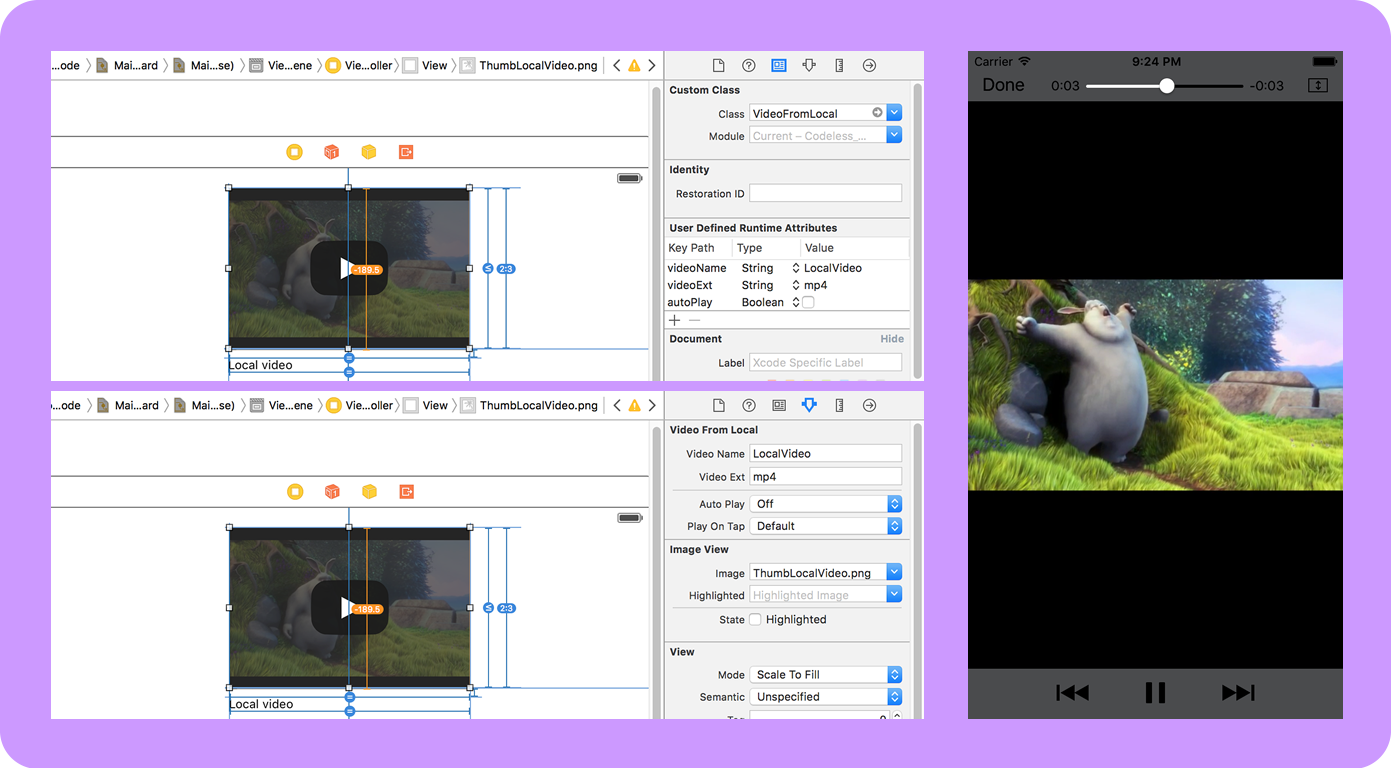Skip to previous track in simulator player

pyautogui.click(x=1072, y=692)
